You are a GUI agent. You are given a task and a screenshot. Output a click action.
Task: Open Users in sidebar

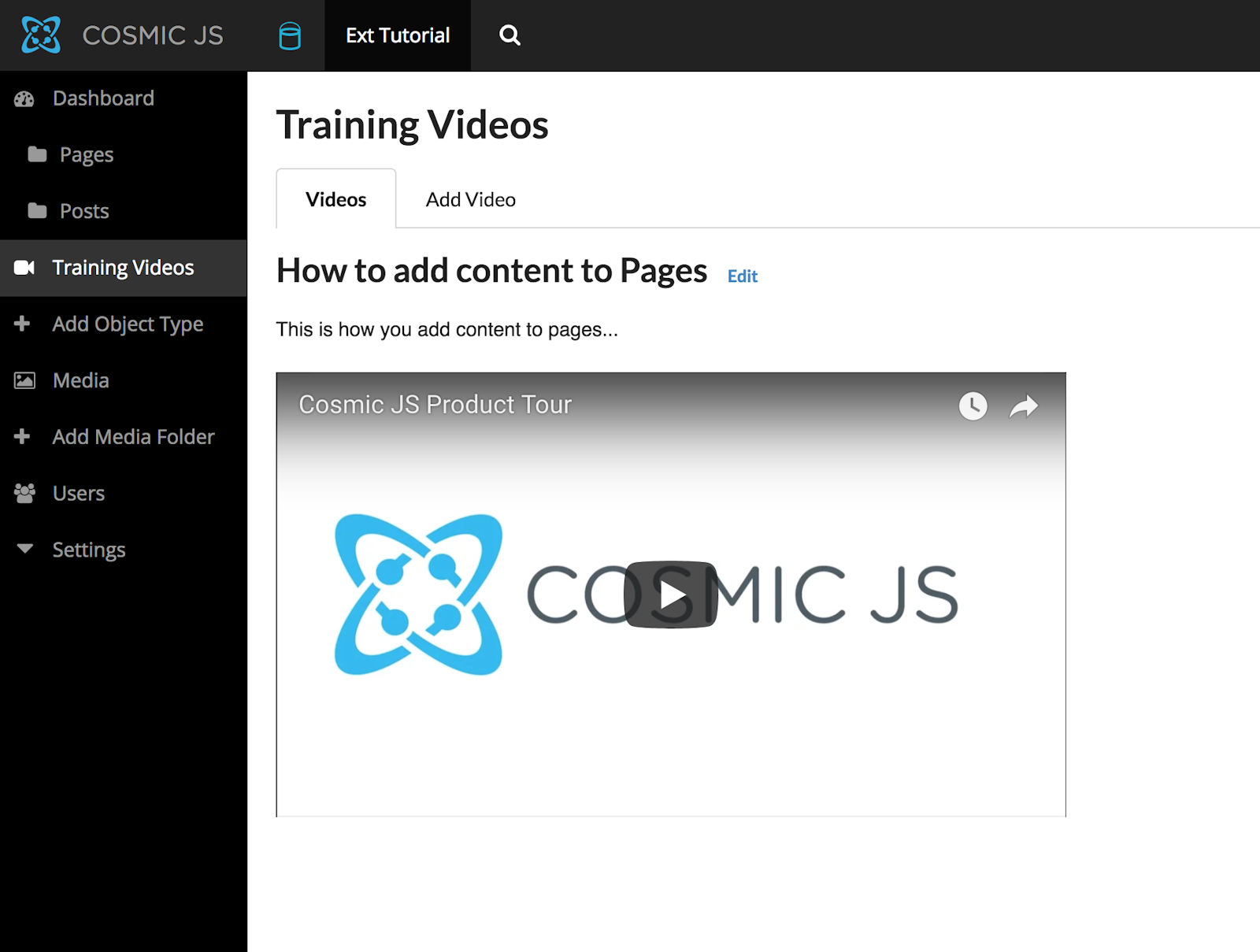coord(79,494)
